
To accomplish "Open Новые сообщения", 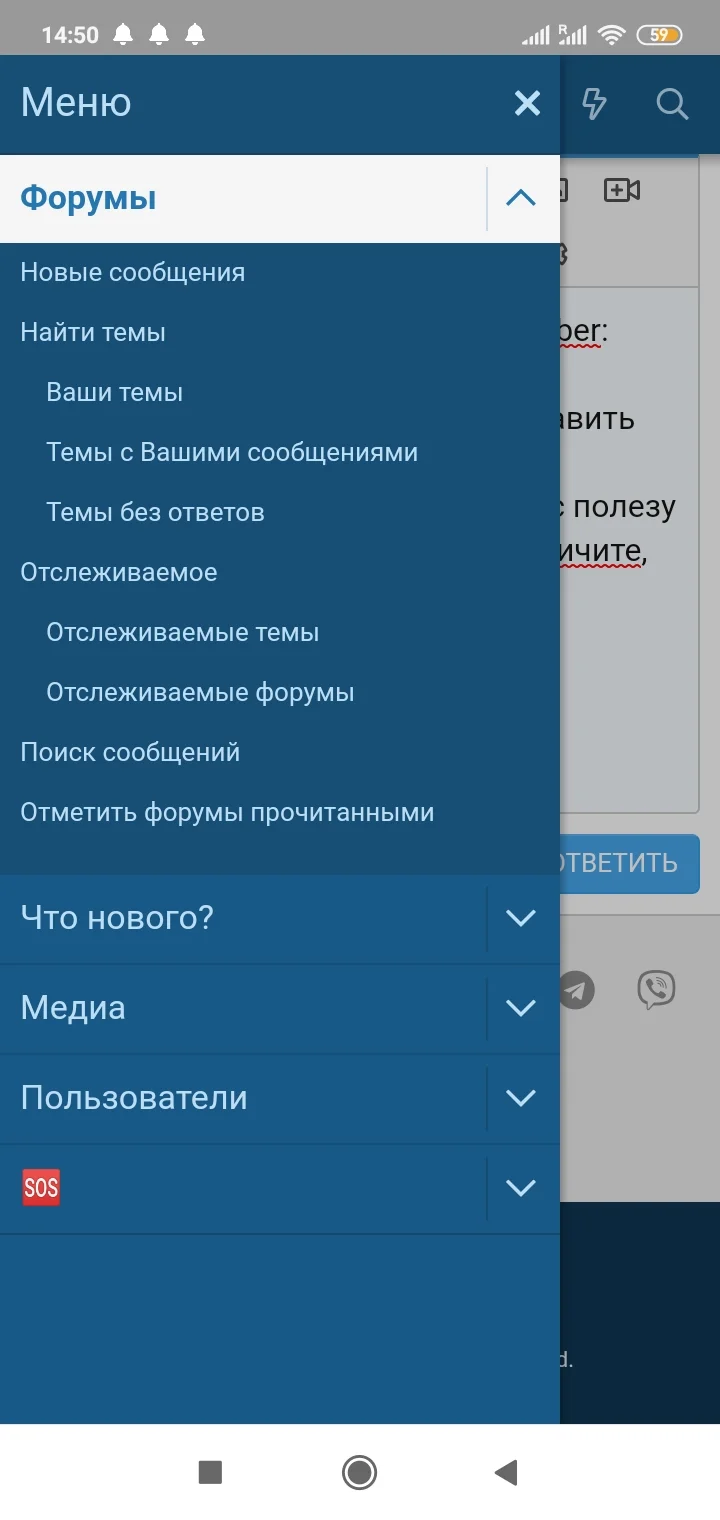I will click(x=131, y=271).
